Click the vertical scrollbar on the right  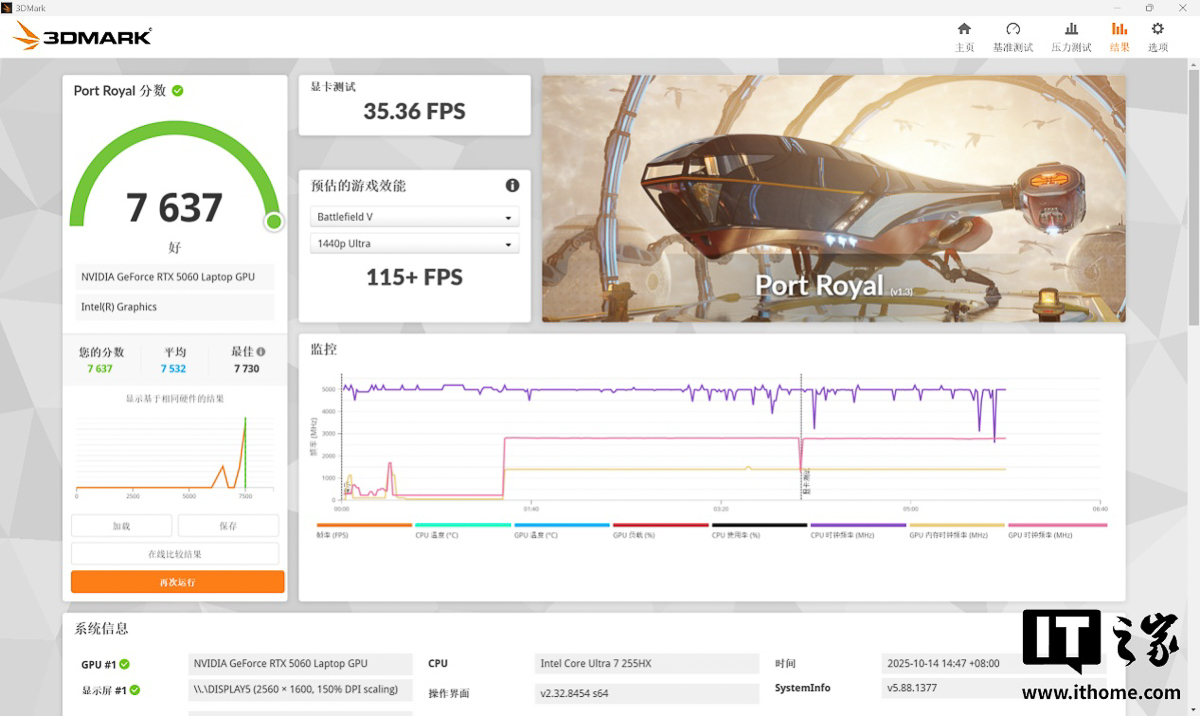[x=1193, y=200]
